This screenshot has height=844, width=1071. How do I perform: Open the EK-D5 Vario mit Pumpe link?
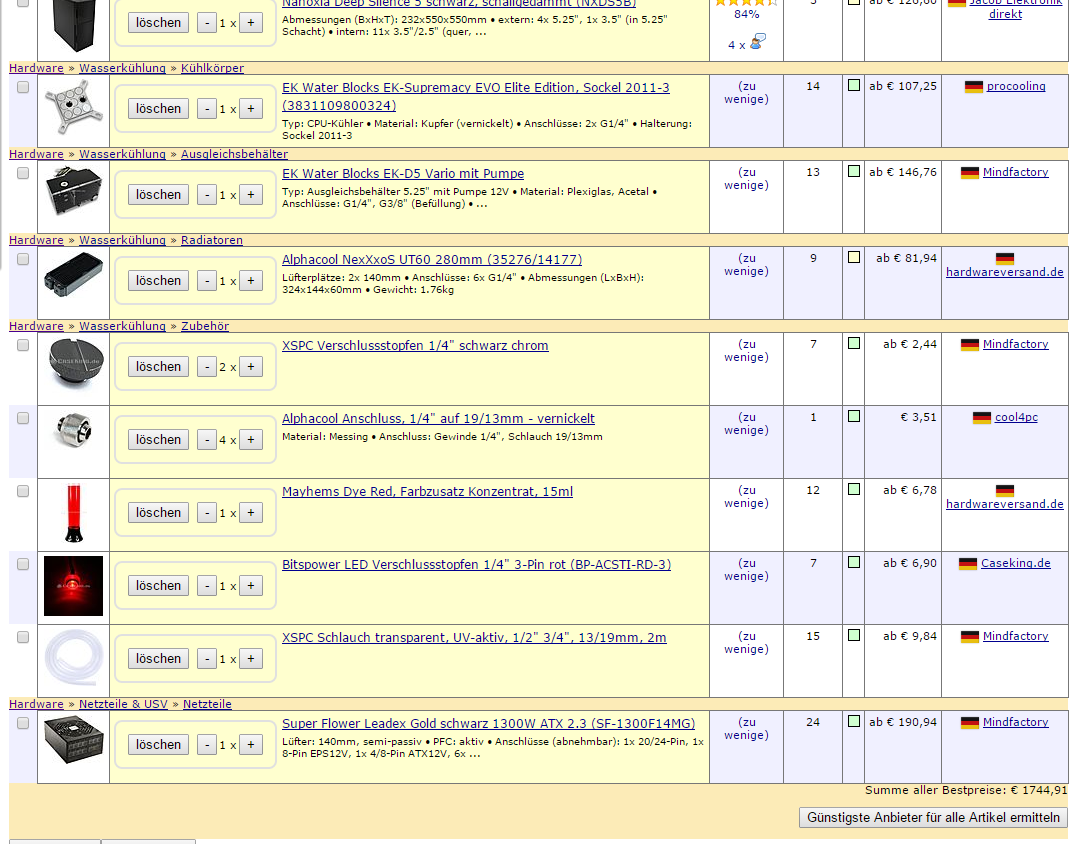click(x=403, y=173)
